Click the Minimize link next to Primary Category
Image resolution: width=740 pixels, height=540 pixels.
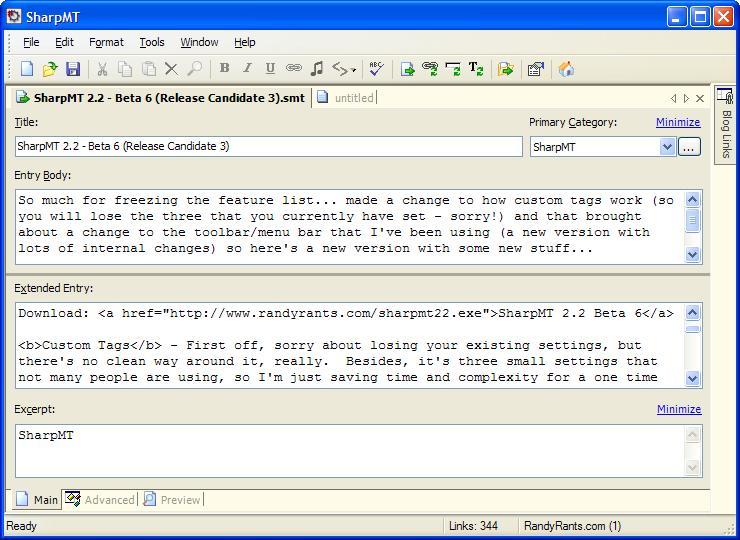[678, 122]
